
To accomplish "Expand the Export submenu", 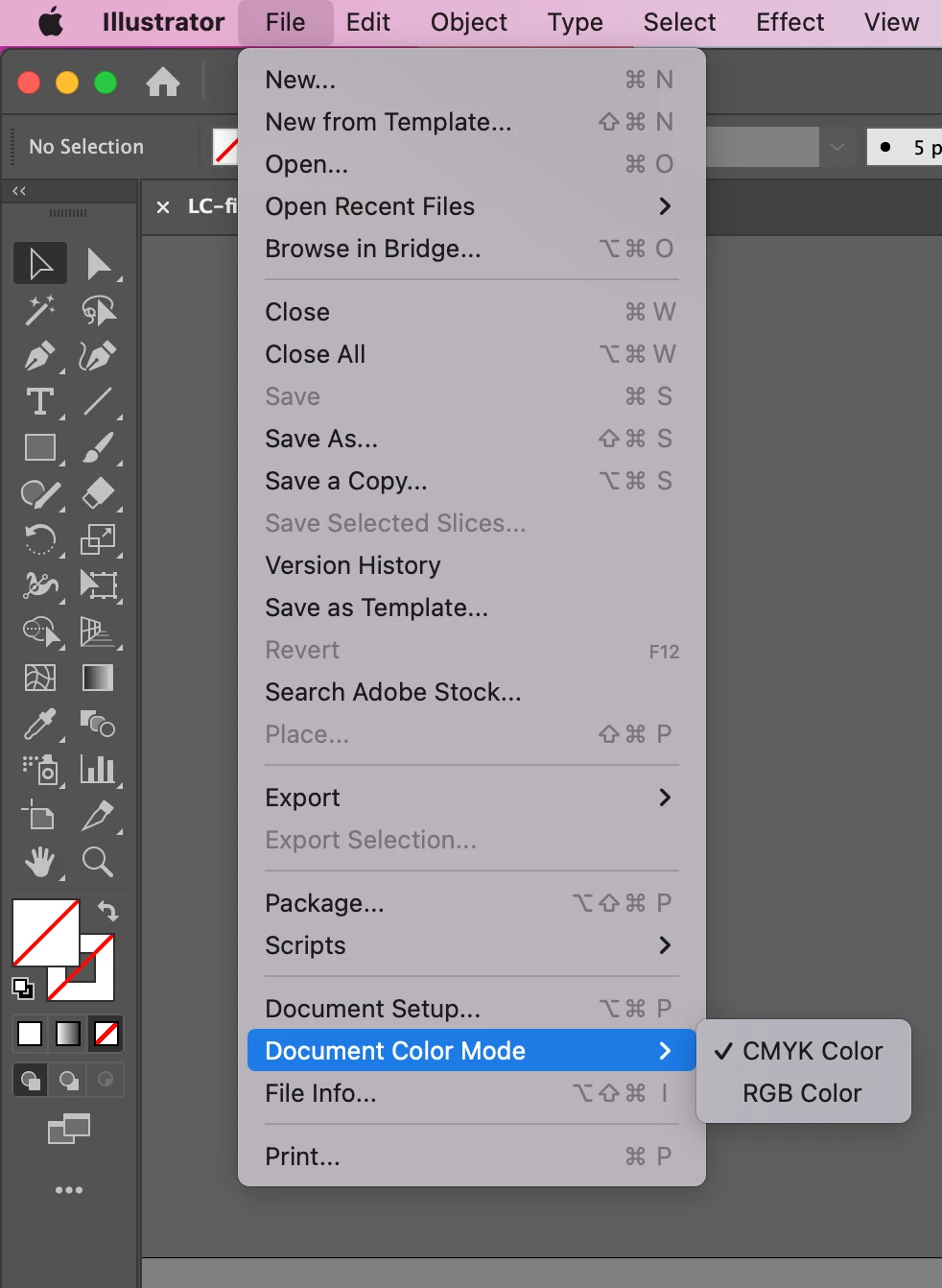I will 471,798.
